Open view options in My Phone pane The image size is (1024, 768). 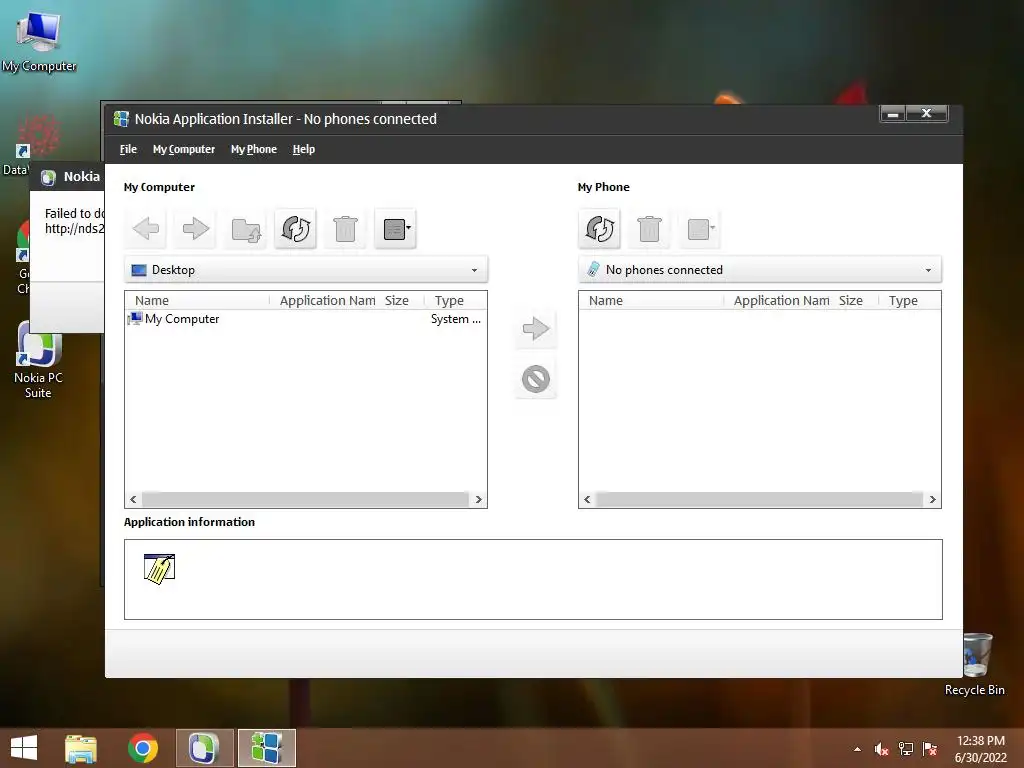[699, 229]
